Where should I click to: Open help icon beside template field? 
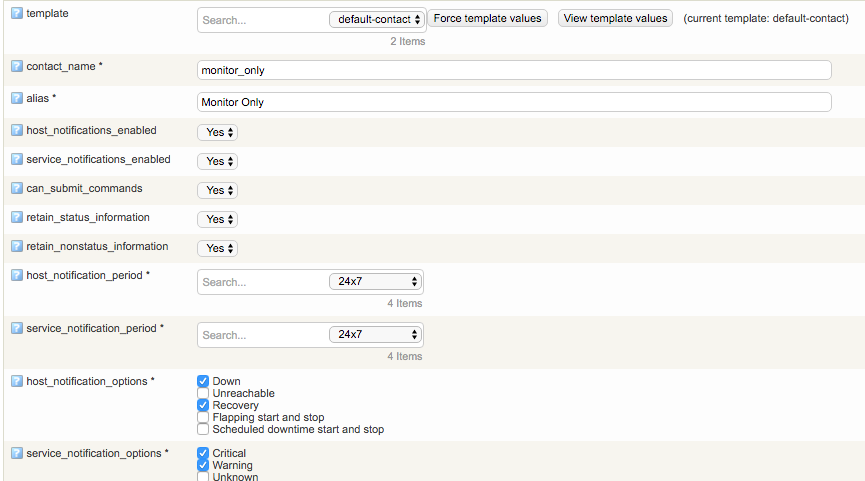point(17,13)
